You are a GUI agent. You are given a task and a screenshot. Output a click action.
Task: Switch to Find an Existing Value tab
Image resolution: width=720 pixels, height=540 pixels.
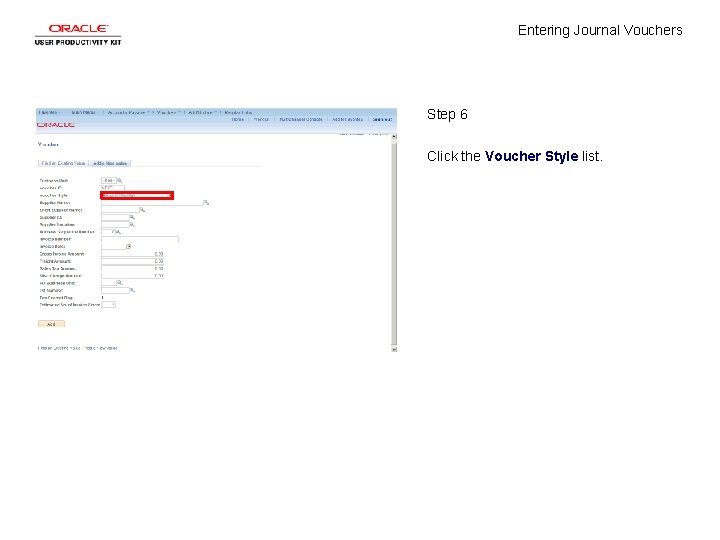point(63,163)
